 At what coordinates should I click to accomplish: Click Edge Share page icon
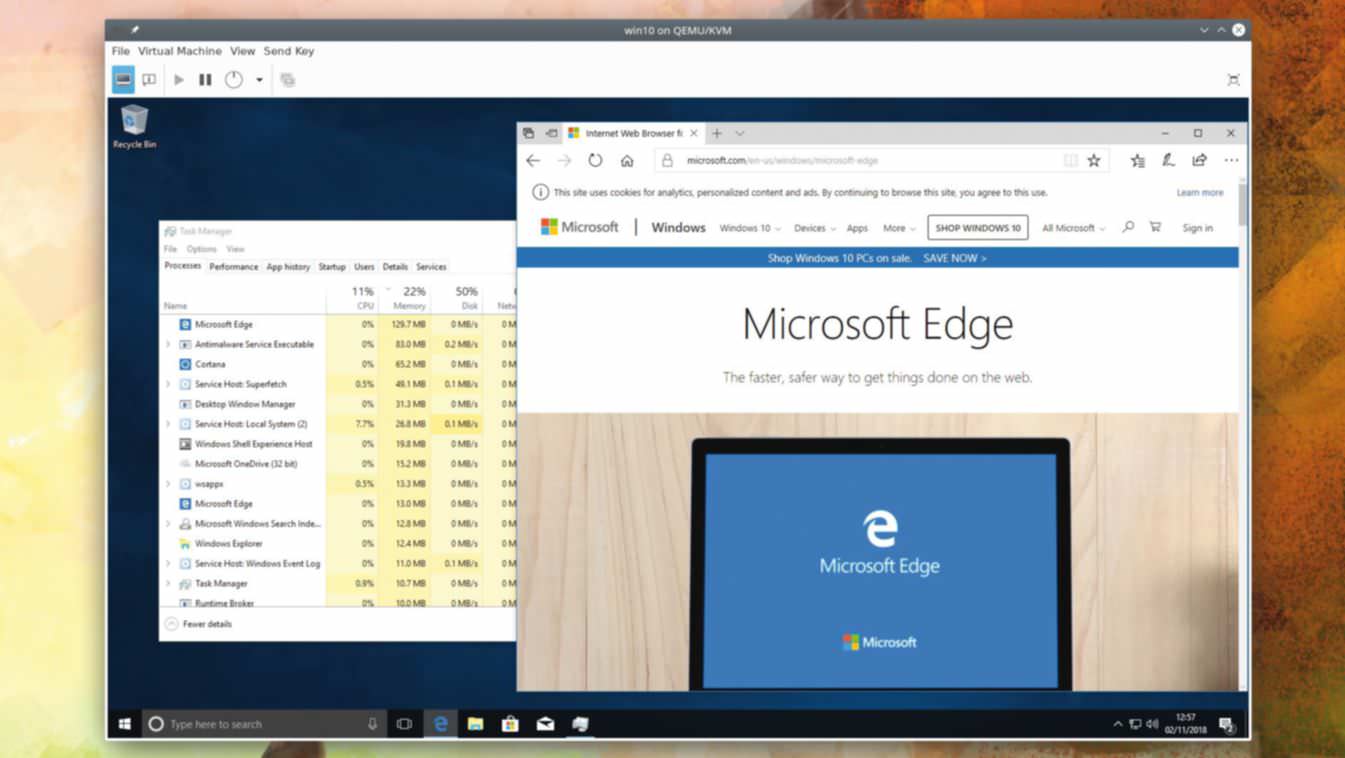[x=1199, y=160]
